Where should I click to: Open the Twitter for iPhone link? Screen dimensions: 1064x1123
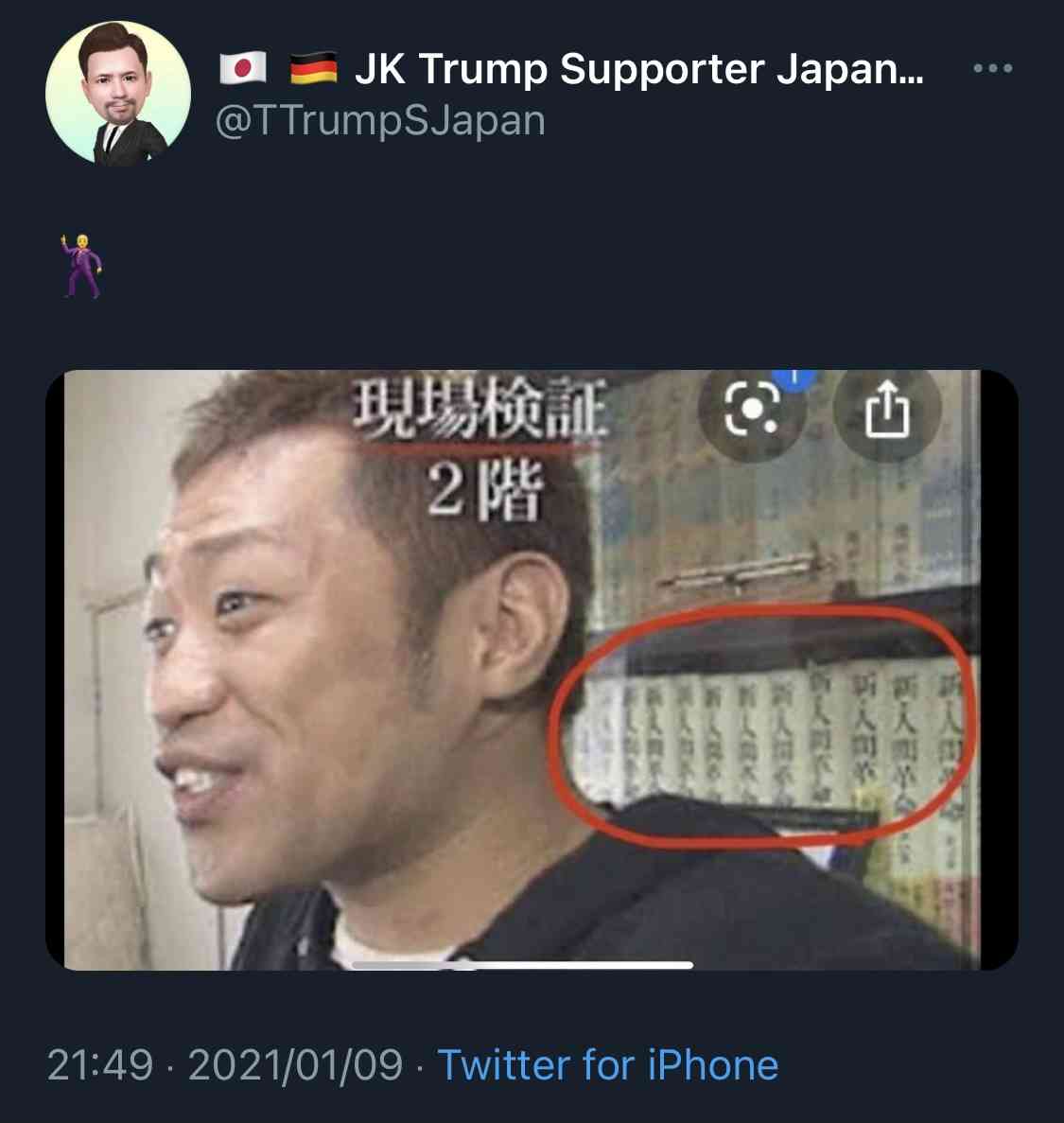tap(608, 1064)
